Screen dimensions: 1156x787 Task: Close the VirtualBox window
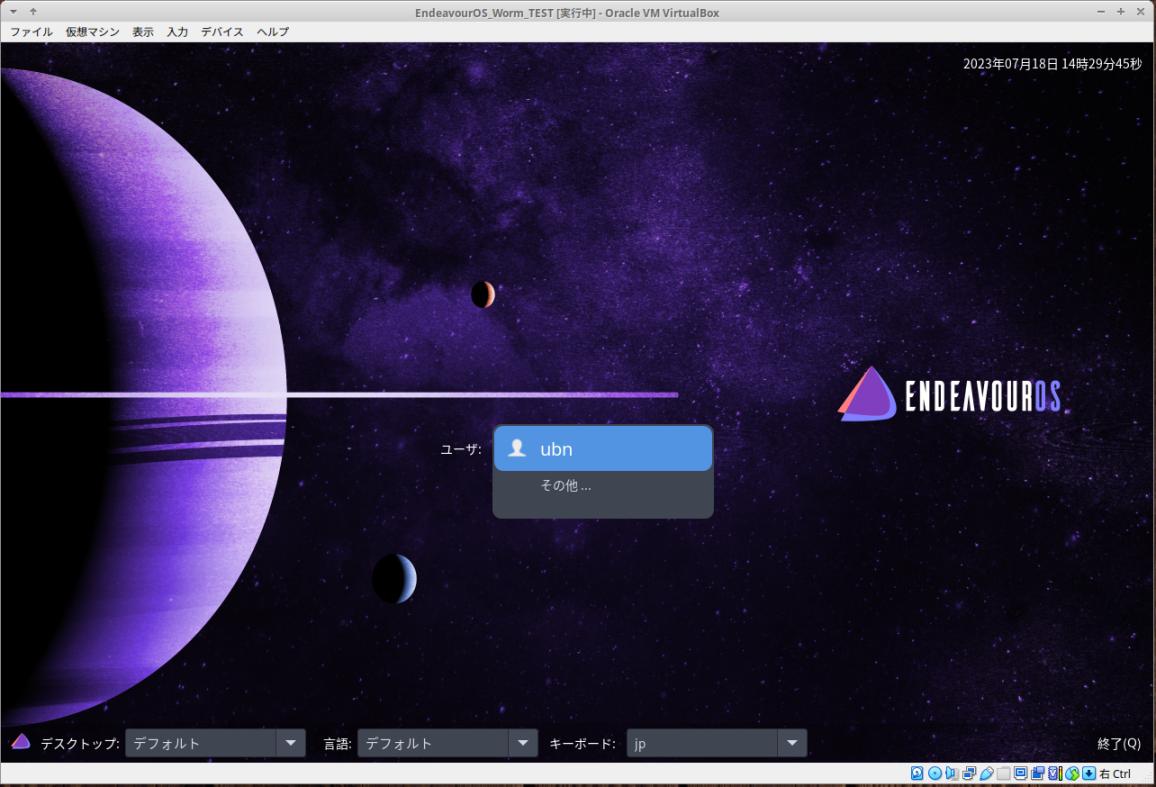click(1140, 12)
